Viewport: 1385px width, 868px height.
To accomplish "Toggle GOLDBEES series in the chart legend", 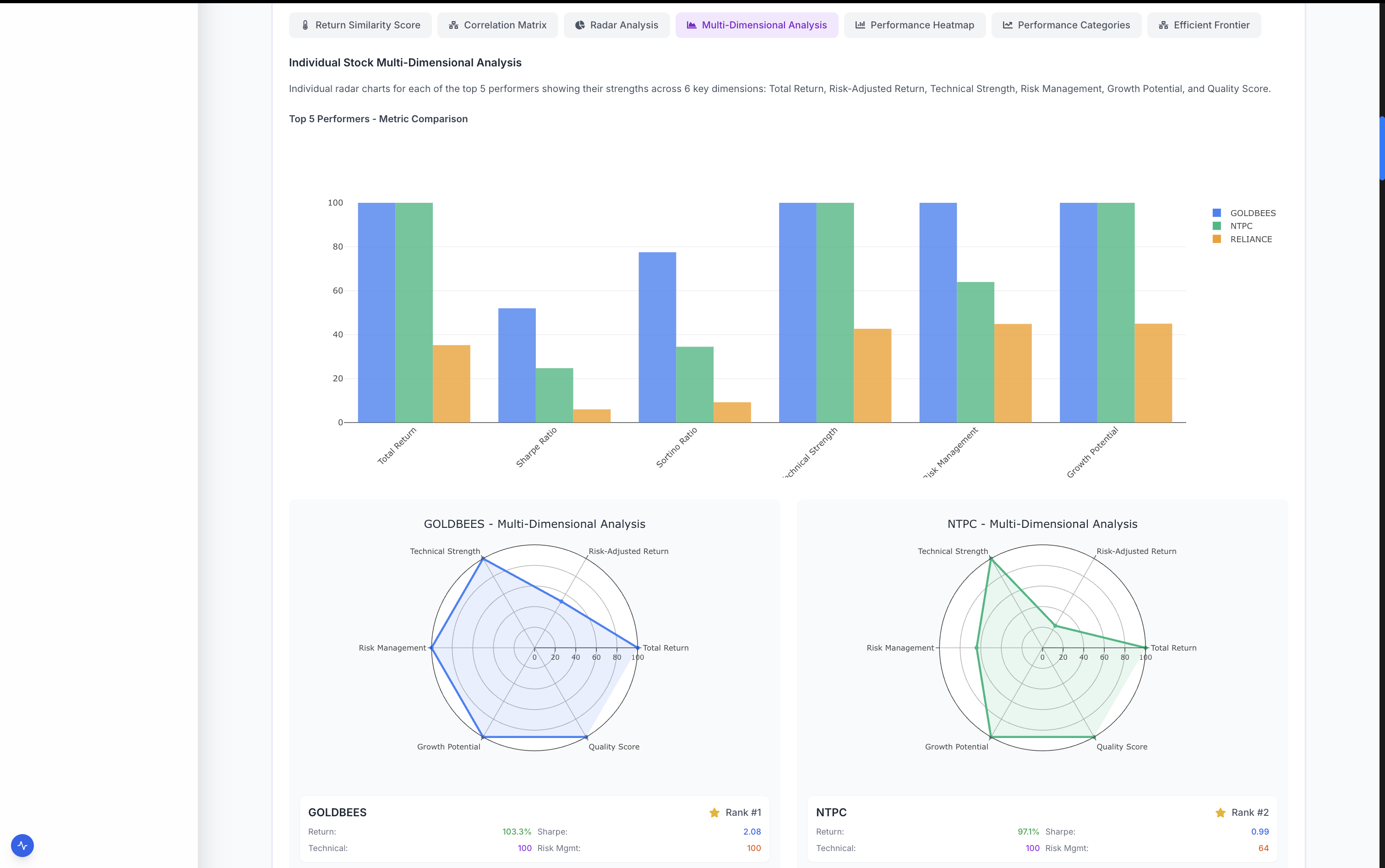I will click(1244, 213).
